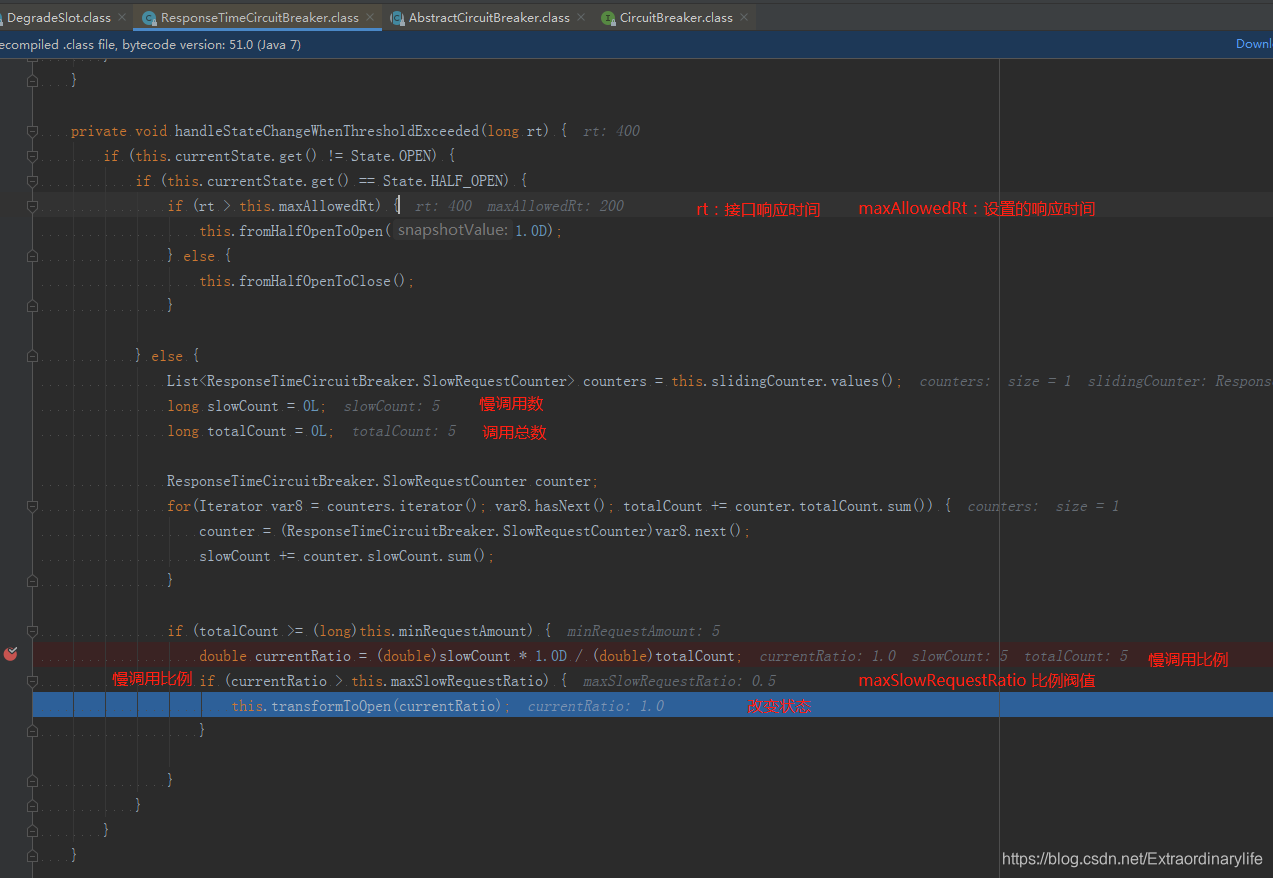Click the fromHalfOpenToOpen call
Image resolution: width=1273 pixels, height=878 pixels.
[x=311, y=231]
